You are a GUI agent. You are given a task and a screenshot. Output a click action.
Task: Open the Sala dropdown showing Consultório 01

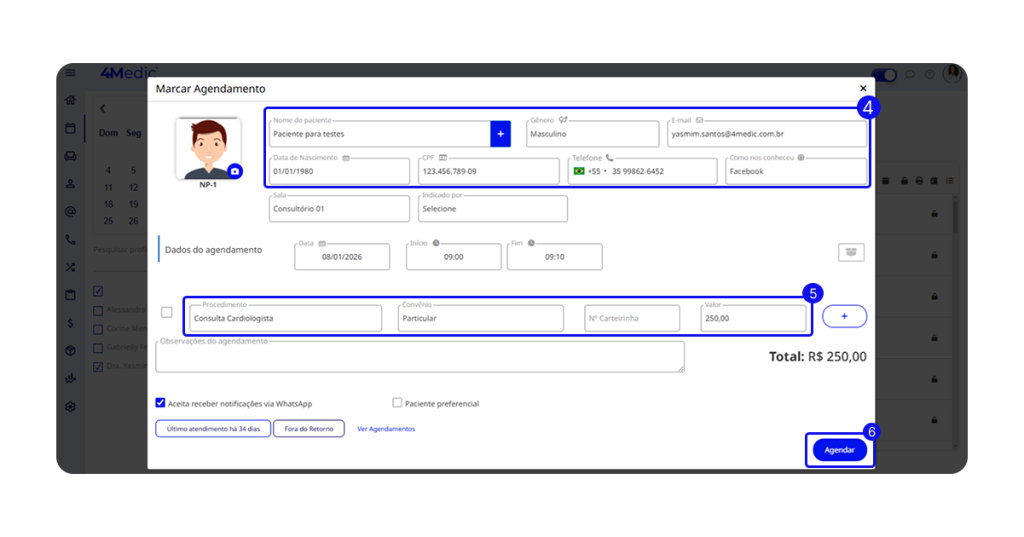[339, 209]
